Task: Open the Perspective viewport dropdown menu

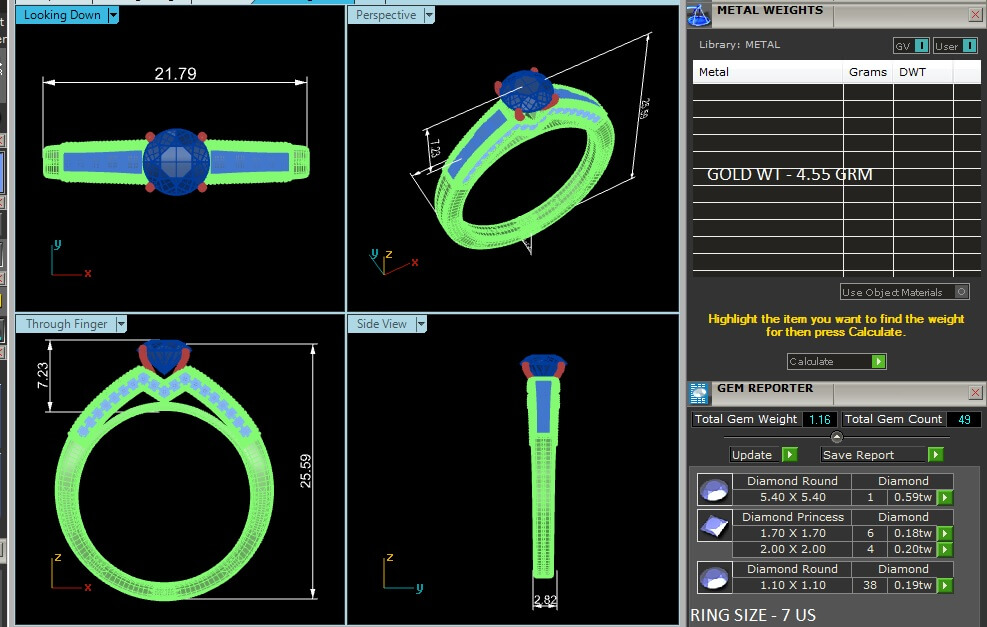Action: pyautogui.click(x=429, y=15)
